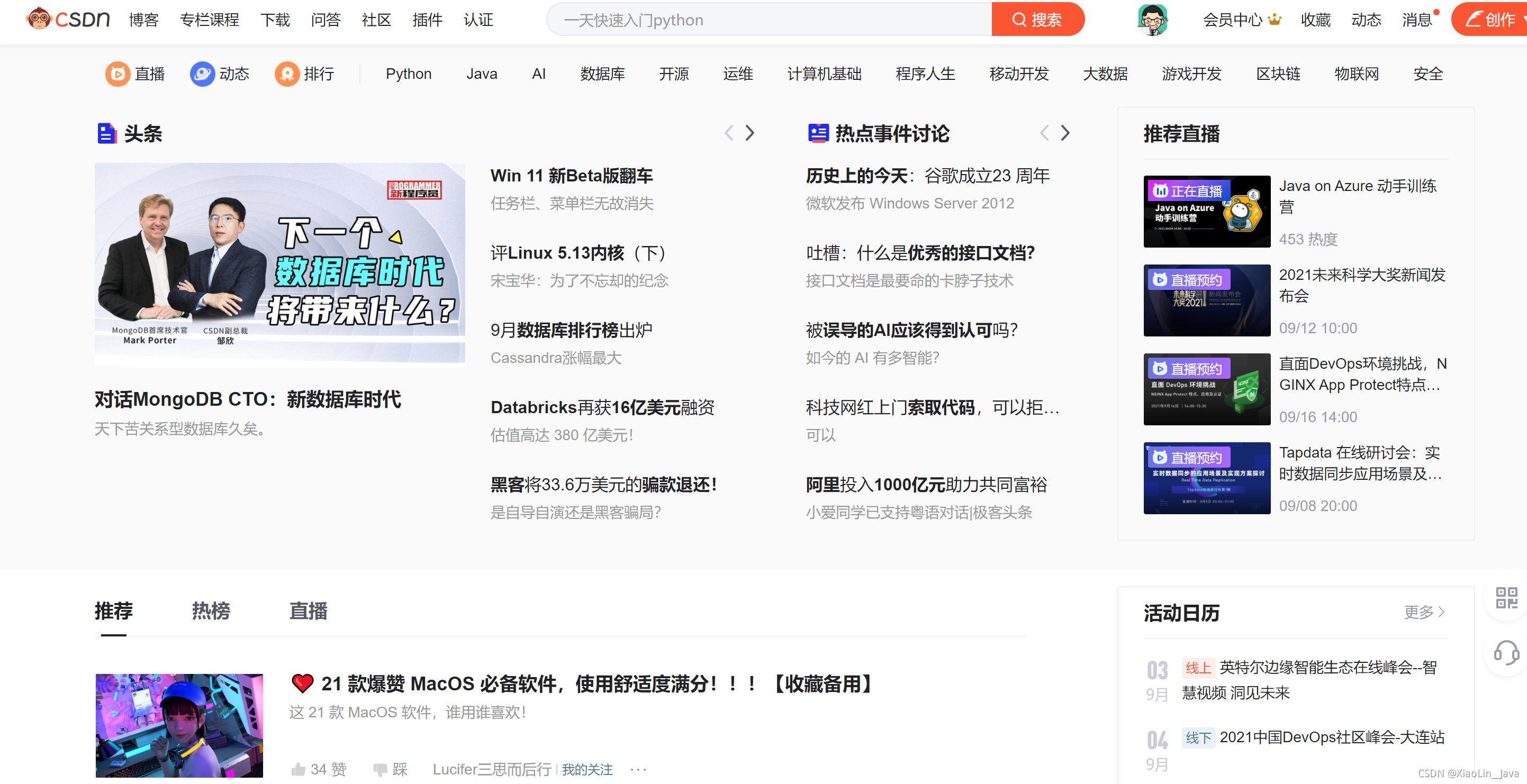The height and width of the screenshot is (784, 1527).
Task: Open the CSDN logo home link
Action: (68, 20)
